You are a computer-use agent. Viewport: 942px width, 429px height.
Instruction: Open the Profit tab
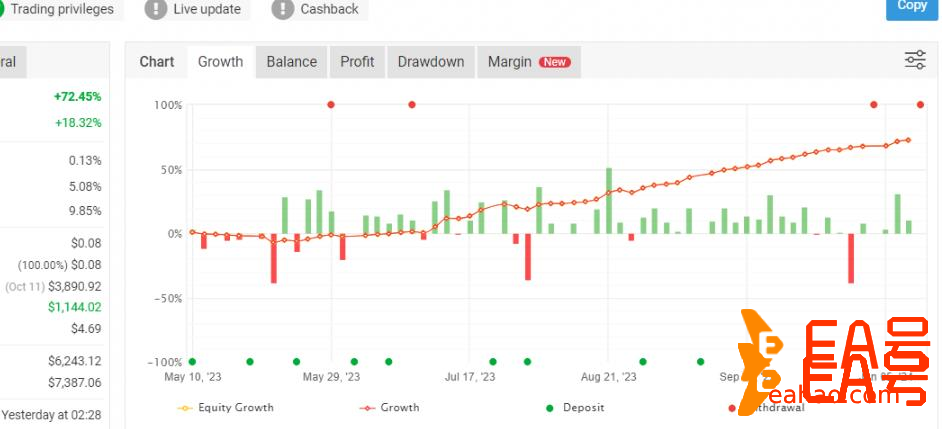click(x=357, y=62)
